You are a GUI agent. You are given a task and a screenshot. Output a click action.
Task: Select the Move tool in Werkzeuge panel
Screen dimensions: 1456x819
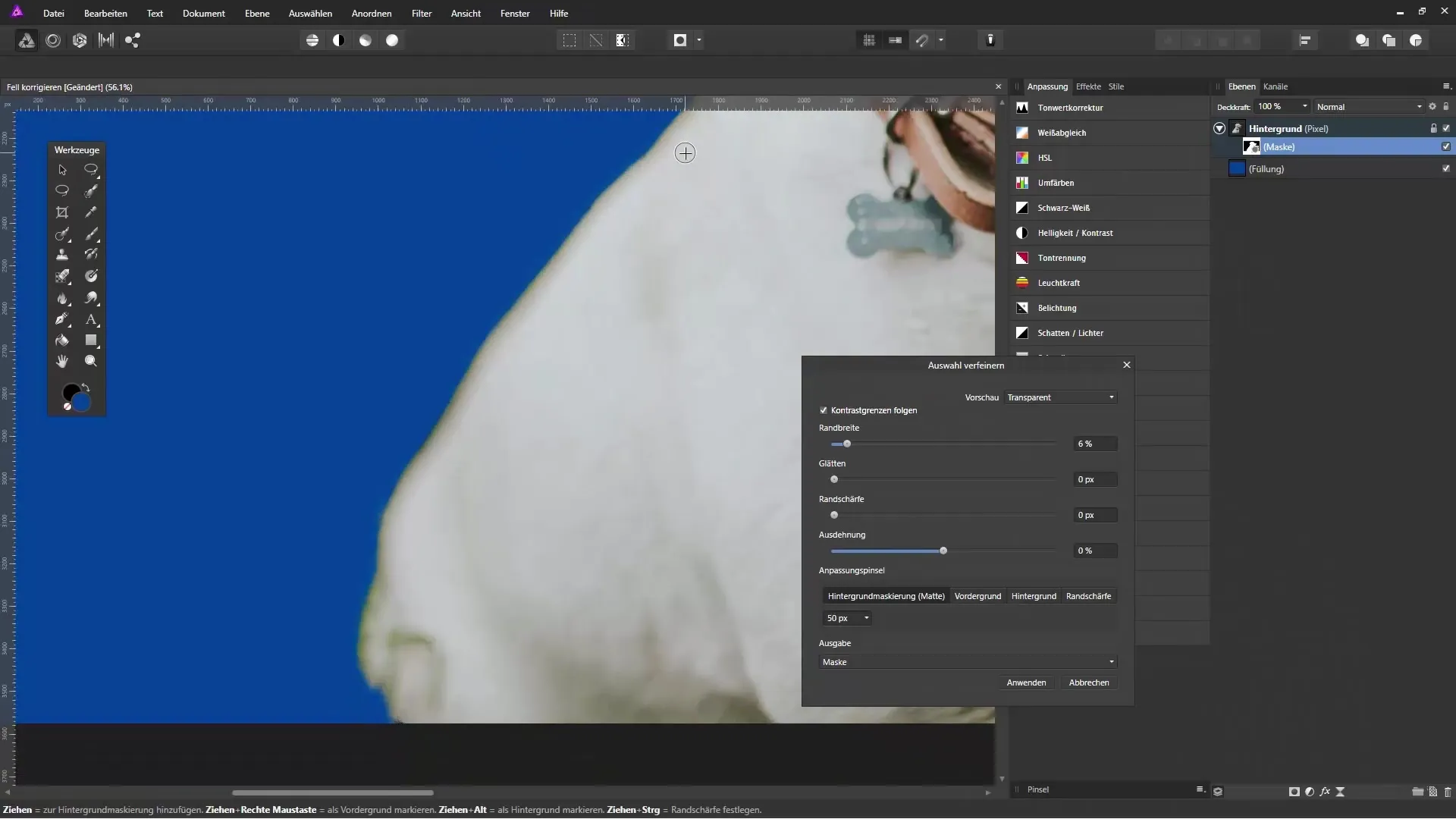pyautogui.click(x=62, y=170)
